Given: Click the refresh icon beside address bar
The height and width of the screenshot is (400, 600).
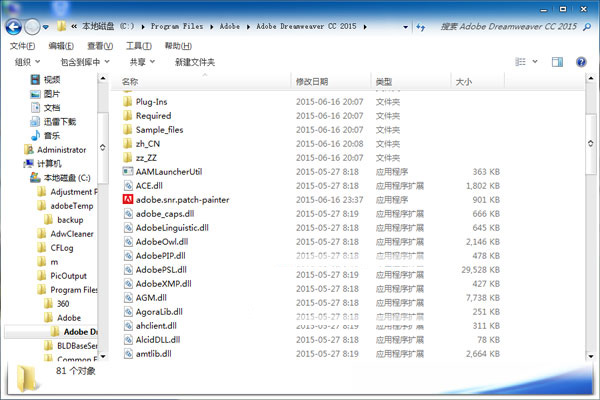Looking at the screenshot, I should pyautogui.click(x=421, y=27).
